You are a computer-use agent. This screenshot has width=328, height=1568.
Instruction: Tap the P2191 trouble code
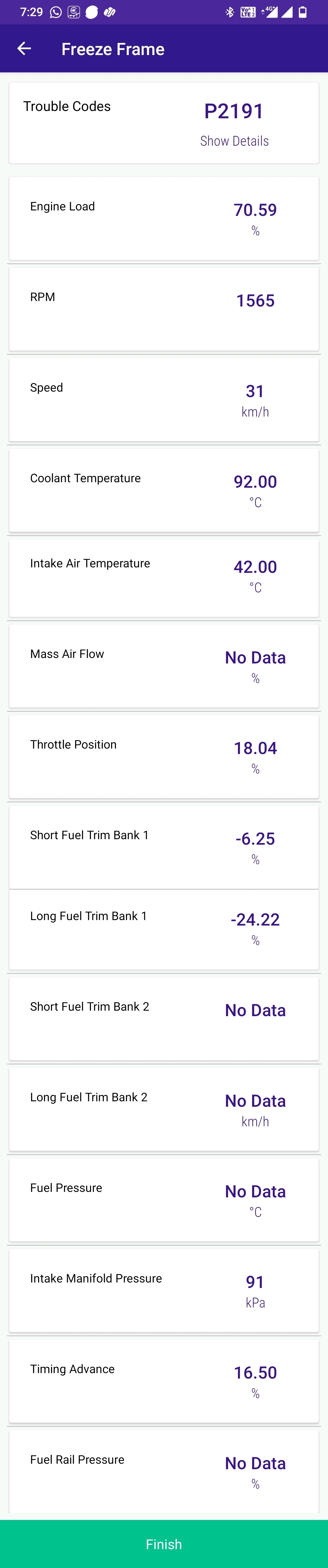coord(234,111)
